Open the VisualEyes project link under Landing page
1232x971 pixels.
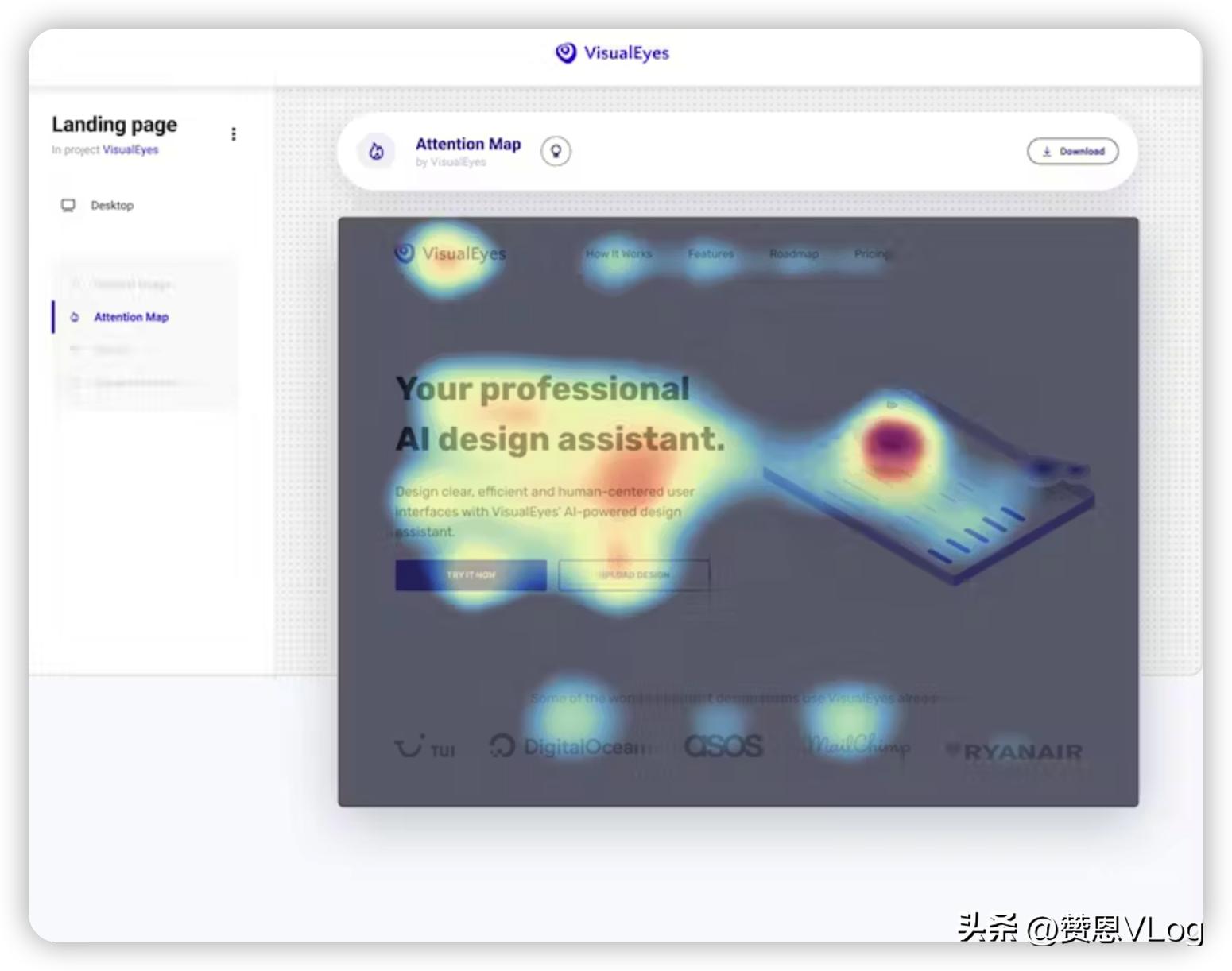[x=130, y=149]
